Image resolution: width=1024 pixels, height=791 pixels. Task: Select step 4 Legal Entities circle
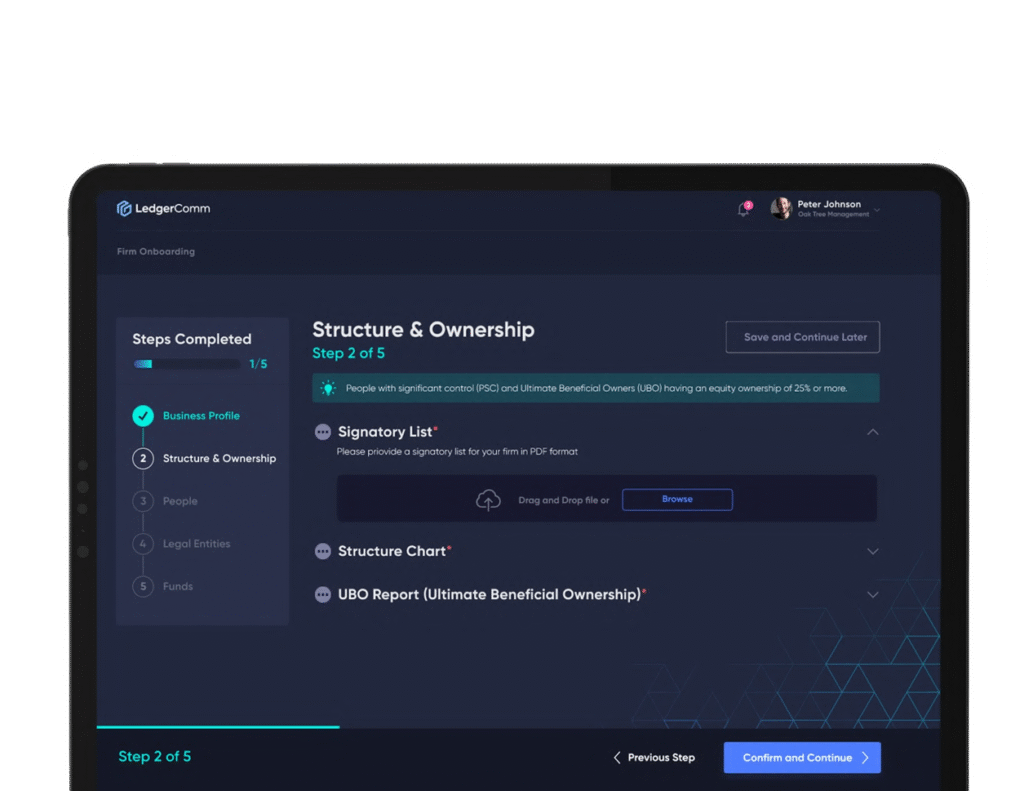pos(143,544)
